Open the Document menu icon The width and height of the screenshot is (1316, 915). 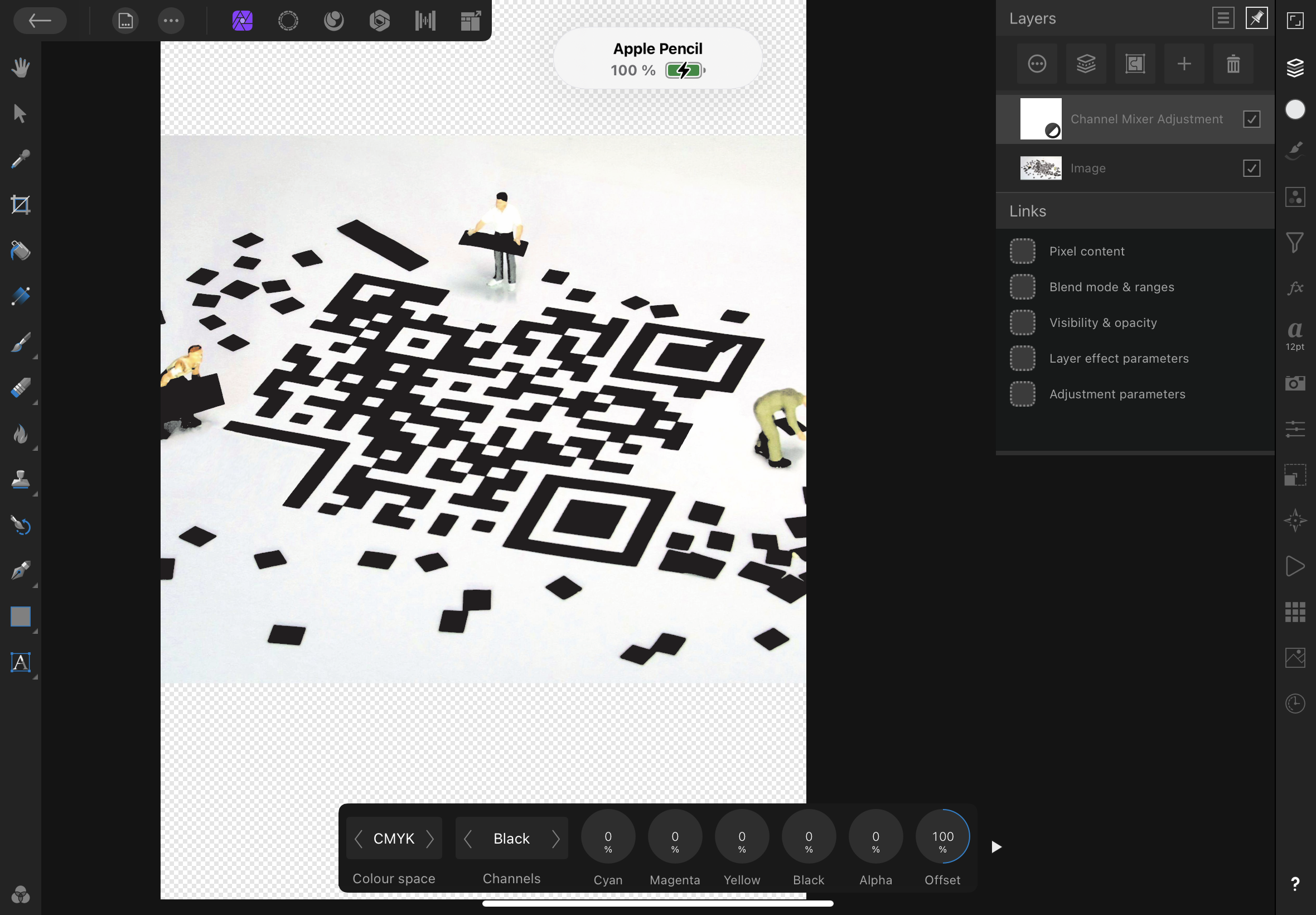pos(125,21)
